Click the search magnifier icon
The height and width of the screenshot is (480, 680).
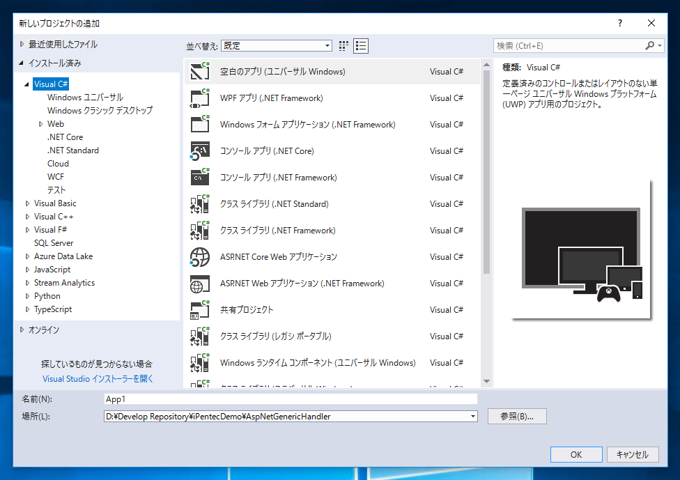(x=649, y=46)
